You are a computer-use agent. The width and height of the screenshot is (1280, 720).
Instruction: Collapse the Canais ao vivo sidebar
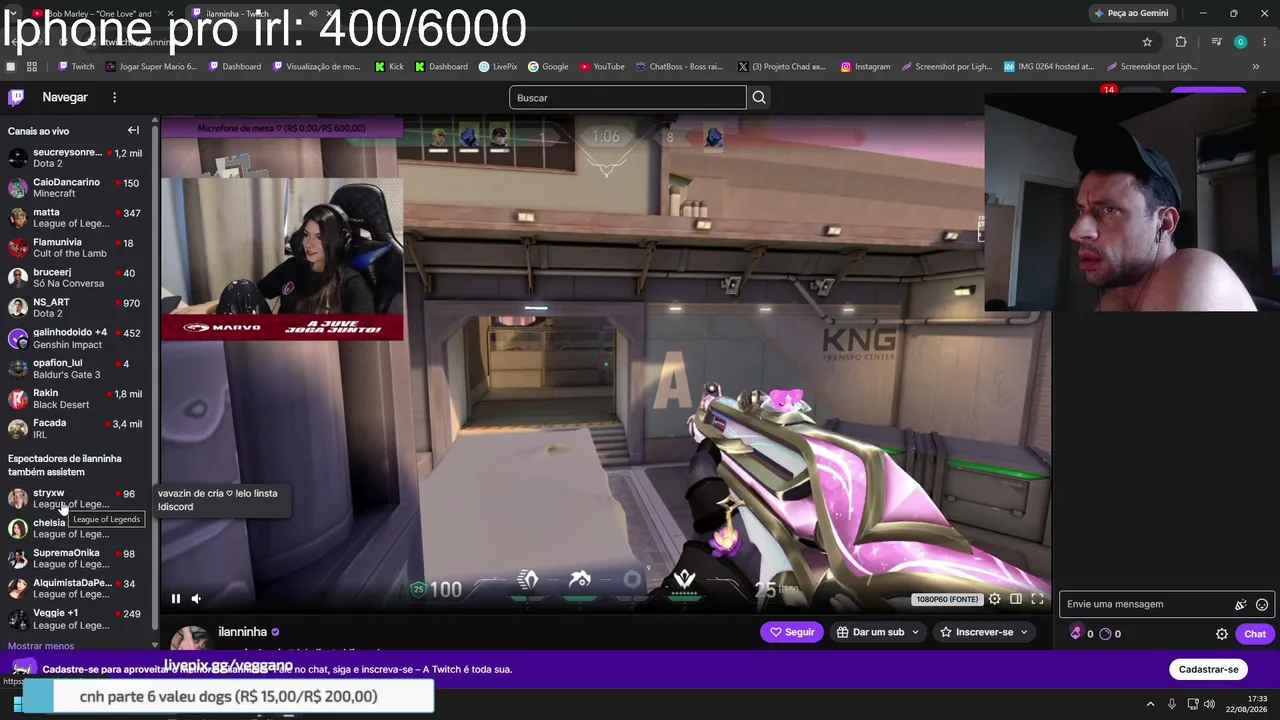pyautogui.click(x=133, y=130)
